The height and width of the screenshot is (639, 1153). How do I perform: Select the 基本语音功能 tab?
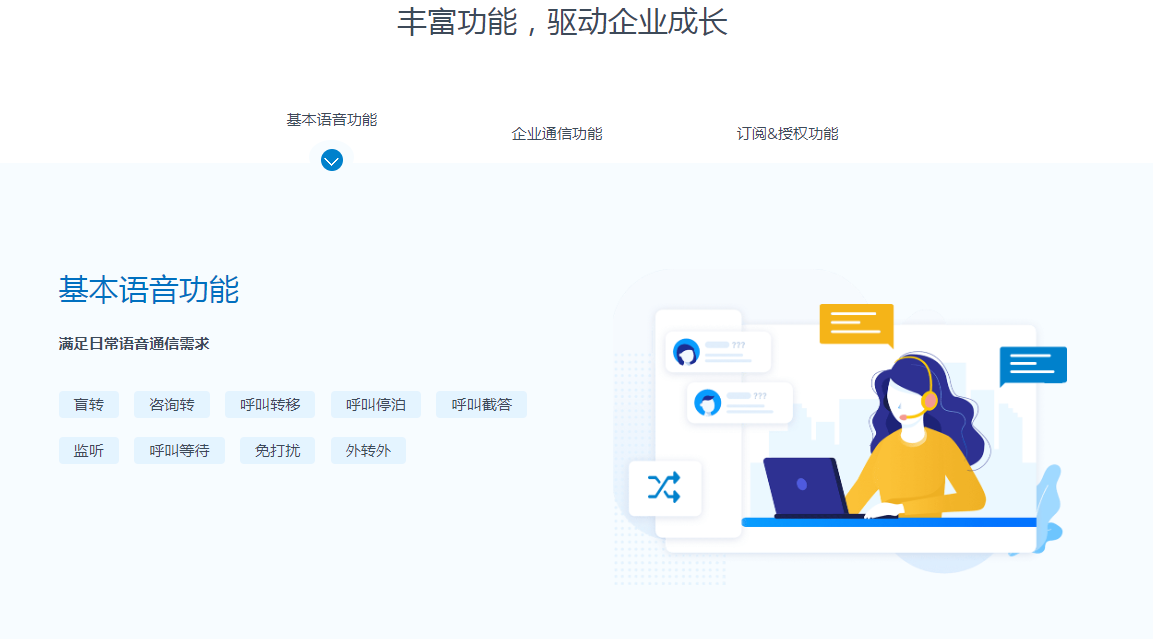click(332, 120)
